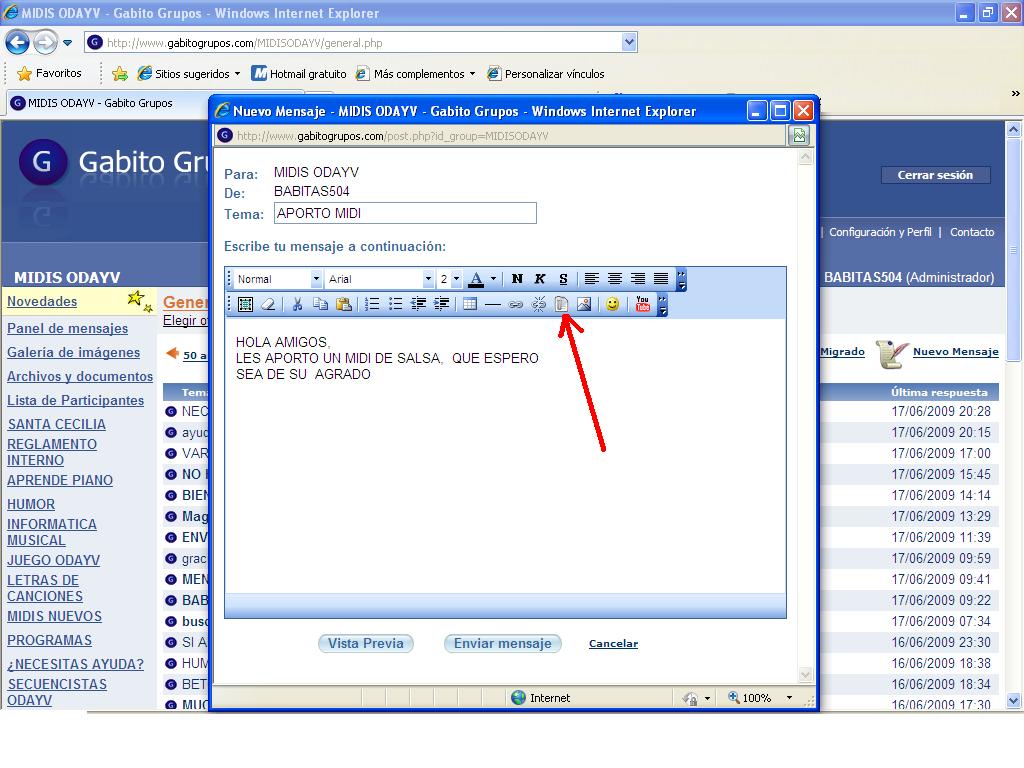Click the Tema subject input field
Screen dimensions: 1024x768
click(405, 213)
